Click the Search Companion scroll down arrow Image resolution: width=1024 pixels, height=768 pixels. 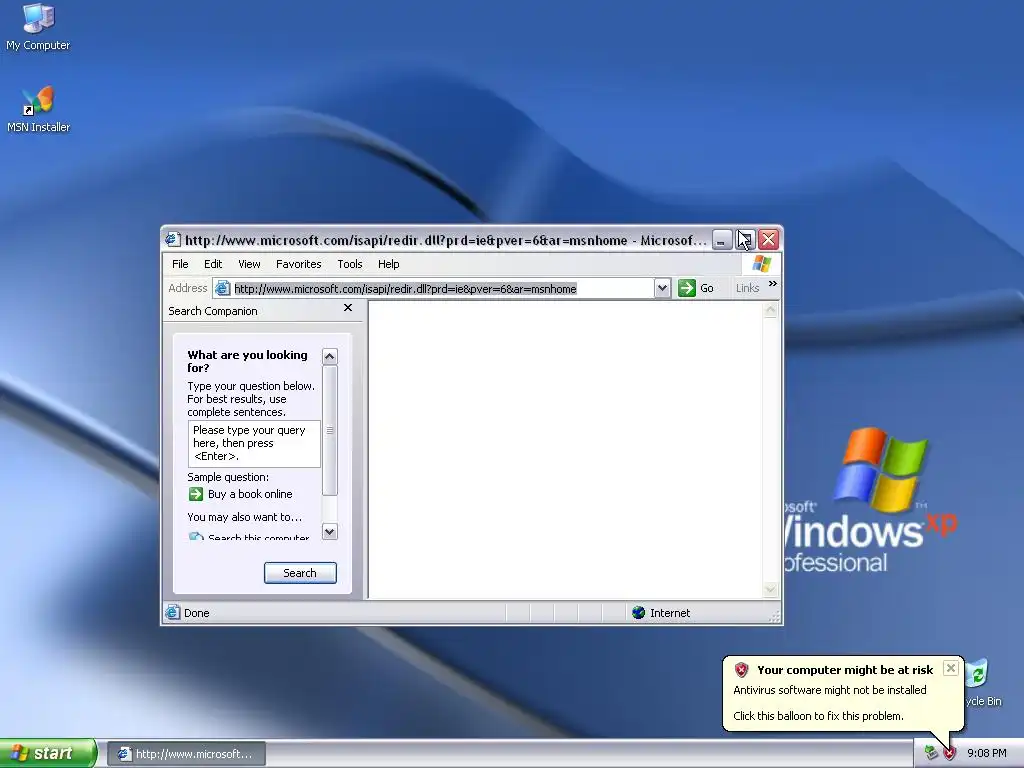330,532
